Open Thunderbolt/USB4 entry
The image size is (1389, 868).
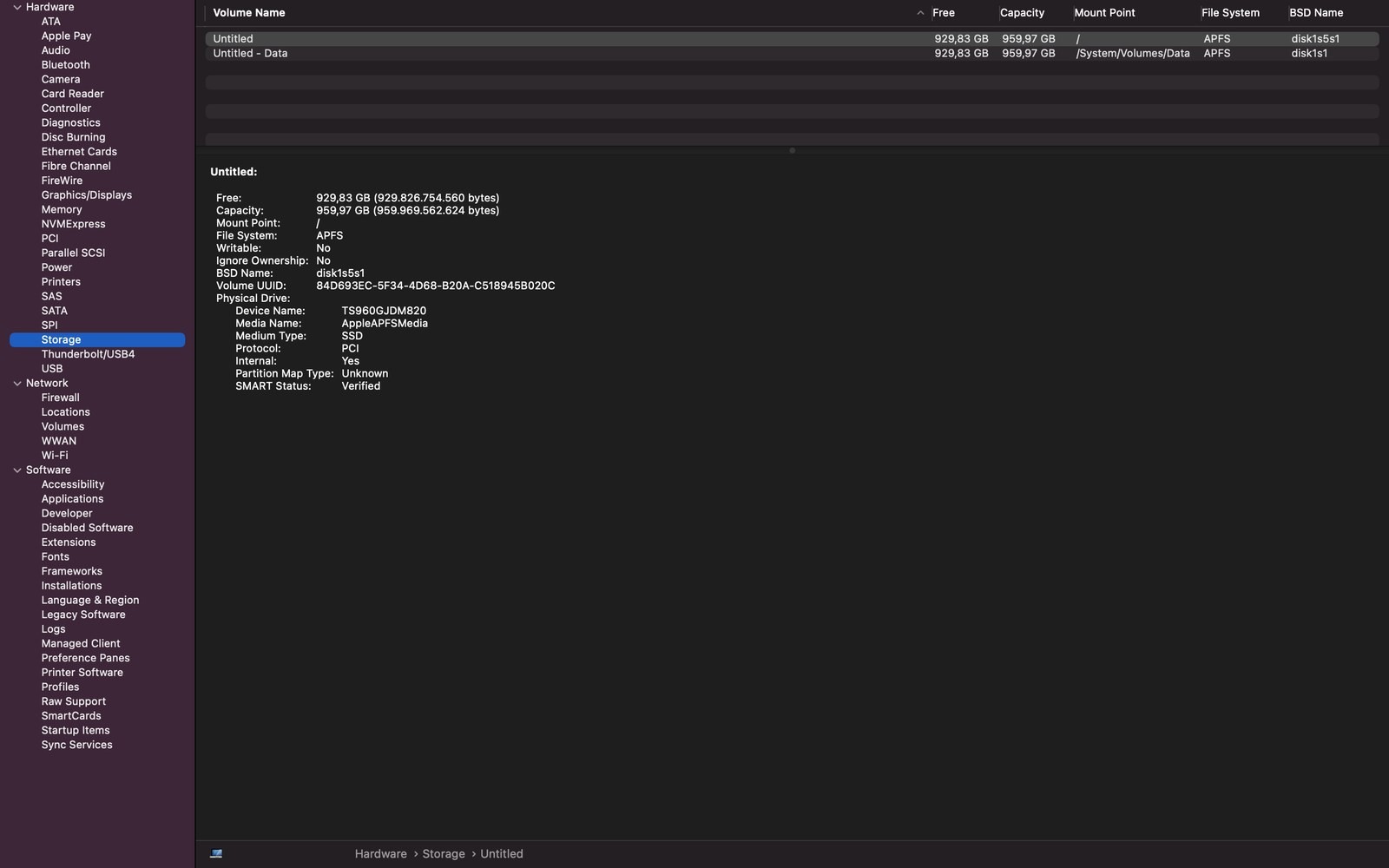tap(88, 354)
